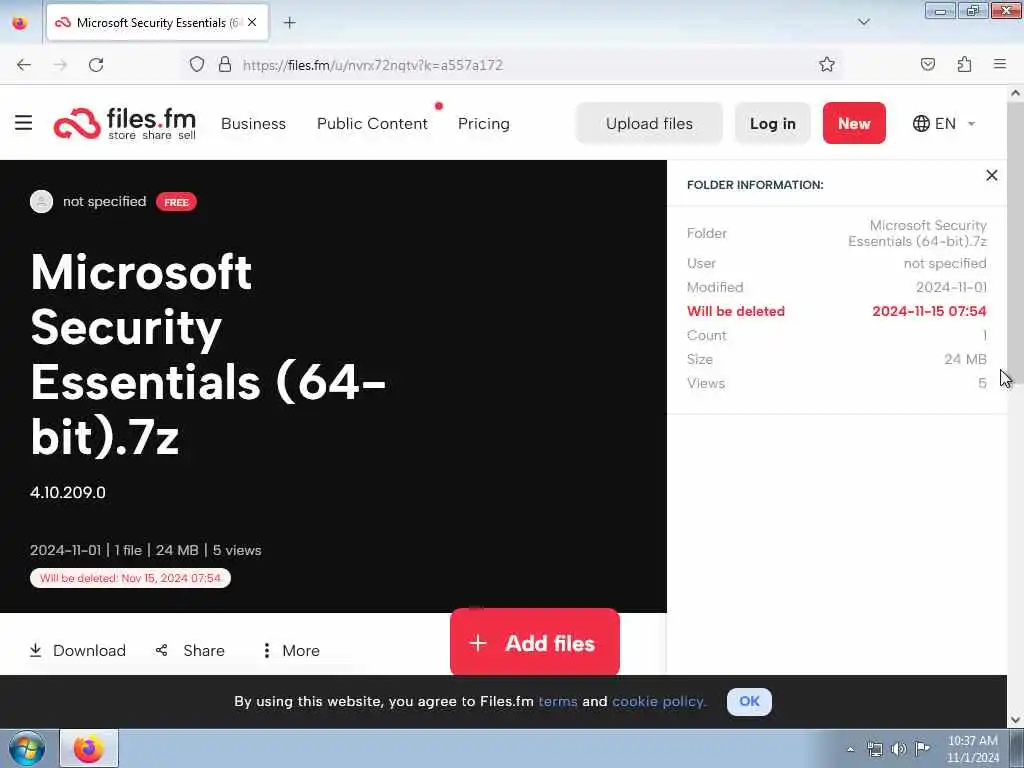Click the Firefox icon beside tab strip
This screenshot has width=1024, height=768.
20,23
